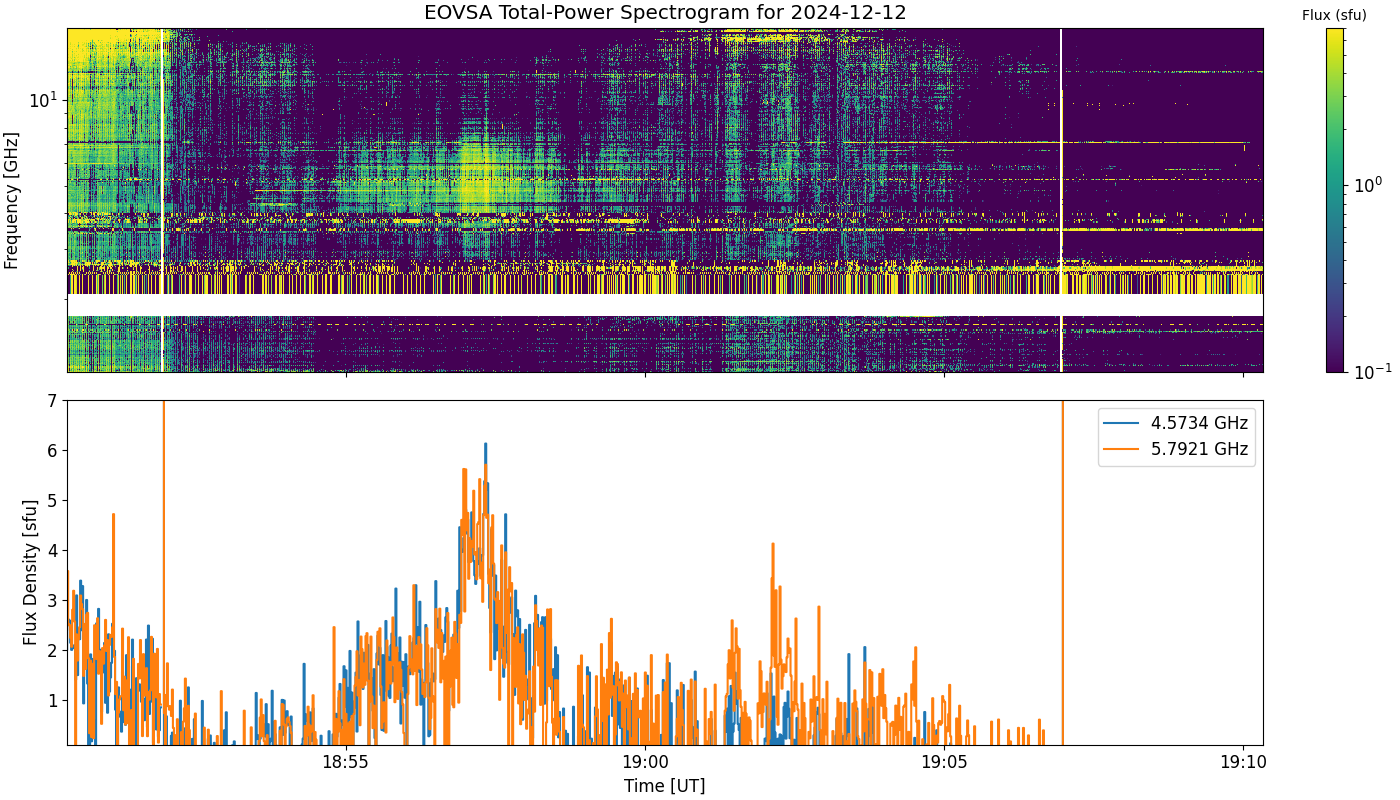Click the Flux Density [sfu] axis label
Image resolution: width=1400 pixels, height=800 pixels.
coord(30,573)
